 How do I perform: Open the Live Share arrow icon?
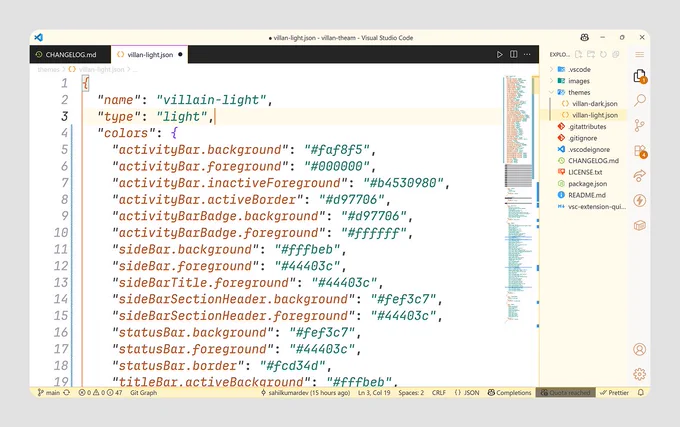(x=639, y=176)
